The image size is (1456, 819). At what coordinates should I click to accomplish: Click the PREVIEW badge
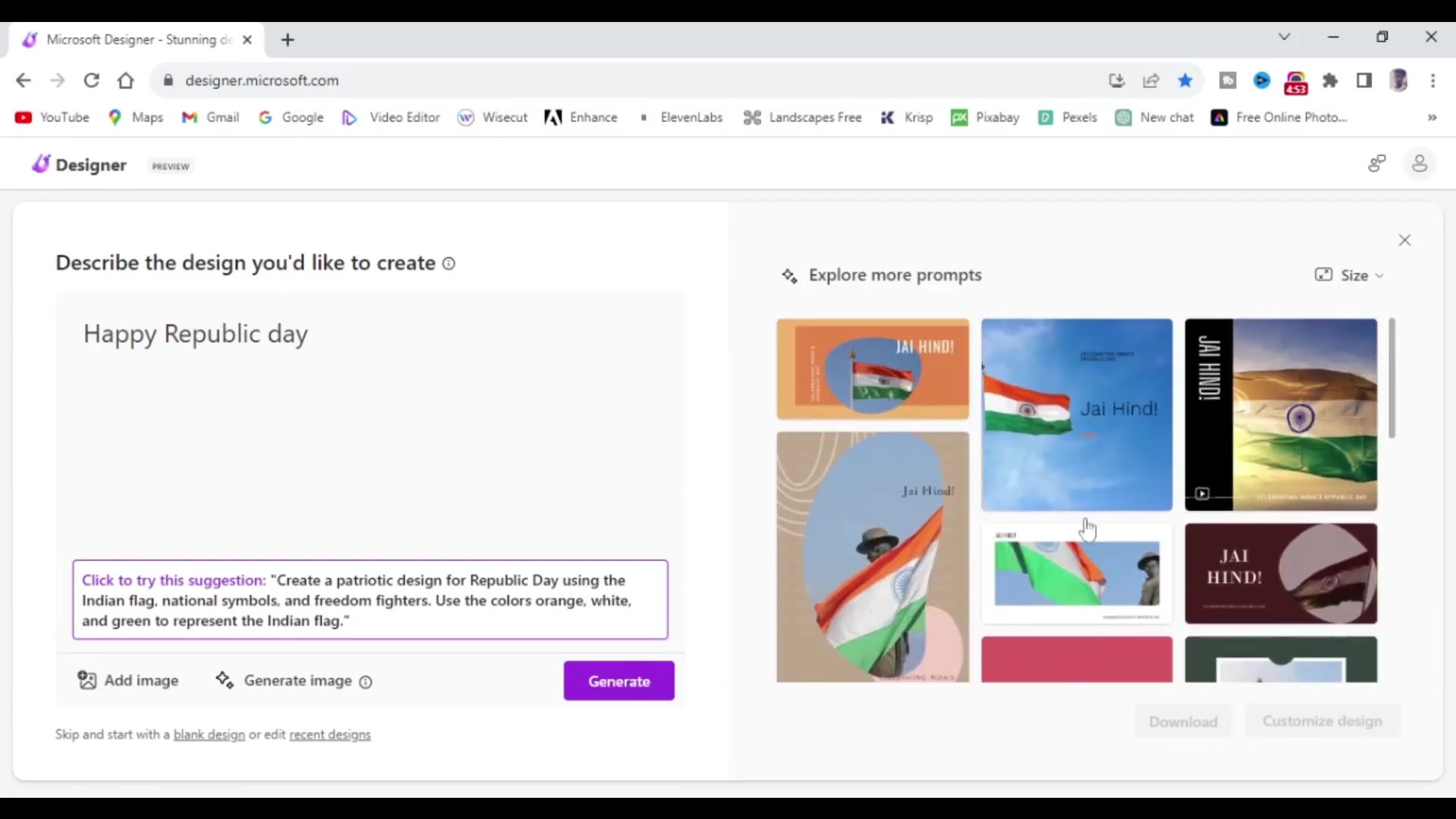tap(171, 166)
